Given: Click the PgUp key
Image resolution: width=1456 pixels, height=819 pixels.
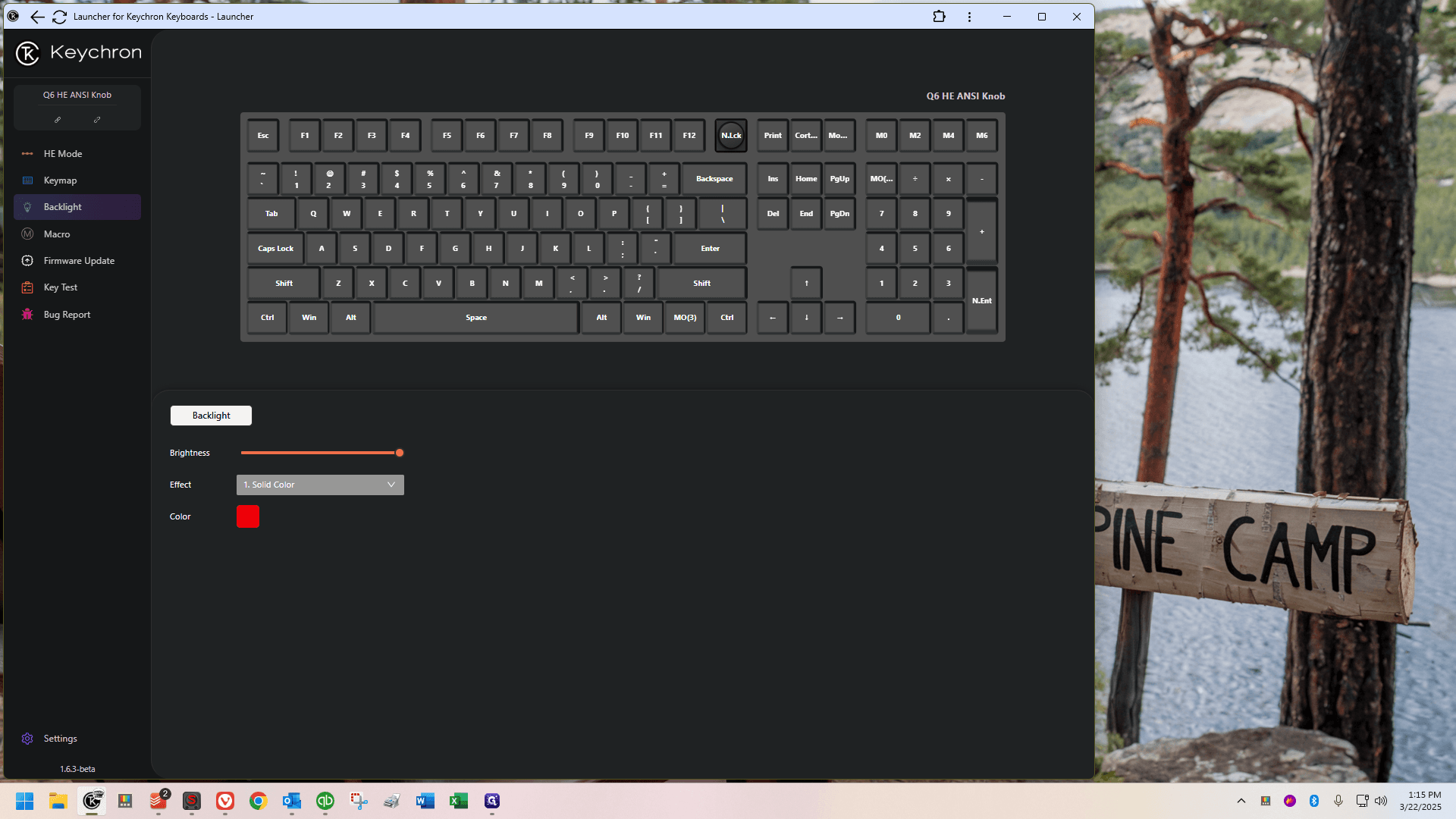Looking at the screenshot, I should click(x=839, y=179).
